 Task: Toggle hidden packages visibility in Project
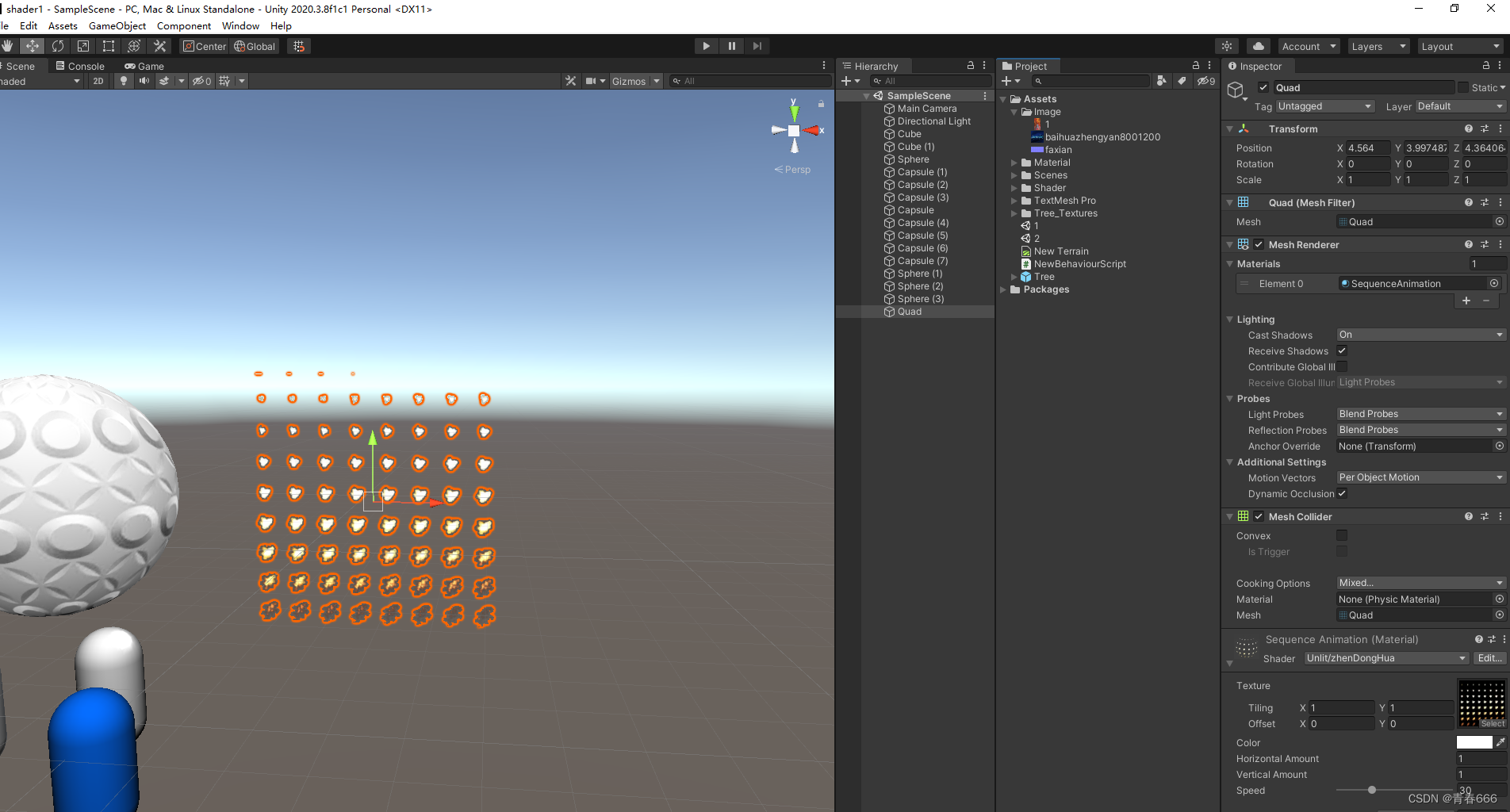pos(1205,81)
